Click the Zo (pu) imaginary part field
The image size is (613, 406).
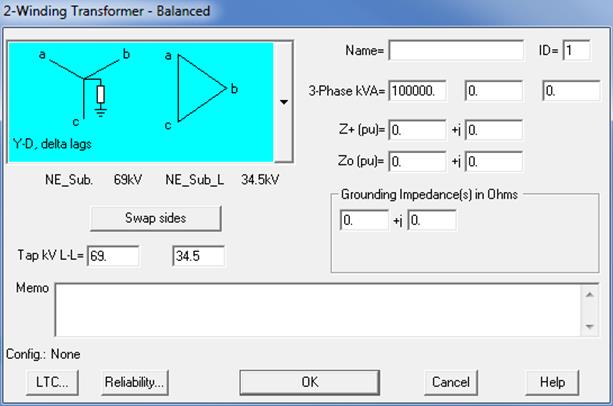[494, 161]
